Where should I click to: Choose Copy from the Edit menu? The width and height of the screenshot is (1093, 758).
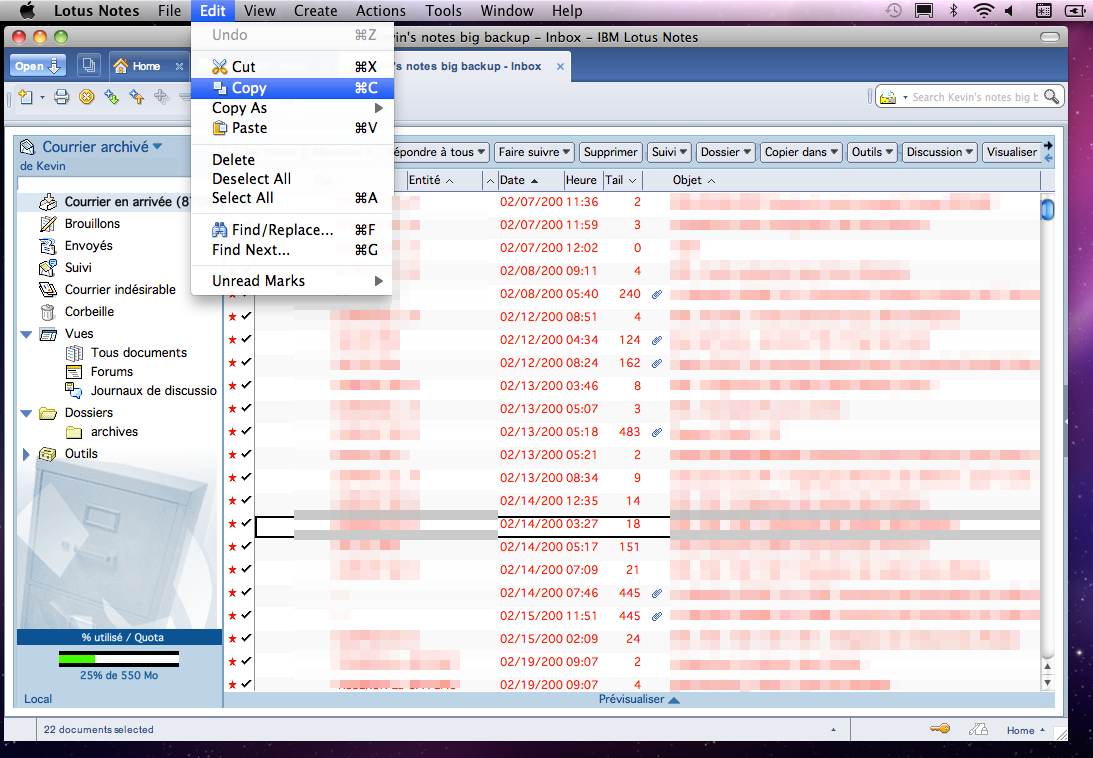[293, 88]
